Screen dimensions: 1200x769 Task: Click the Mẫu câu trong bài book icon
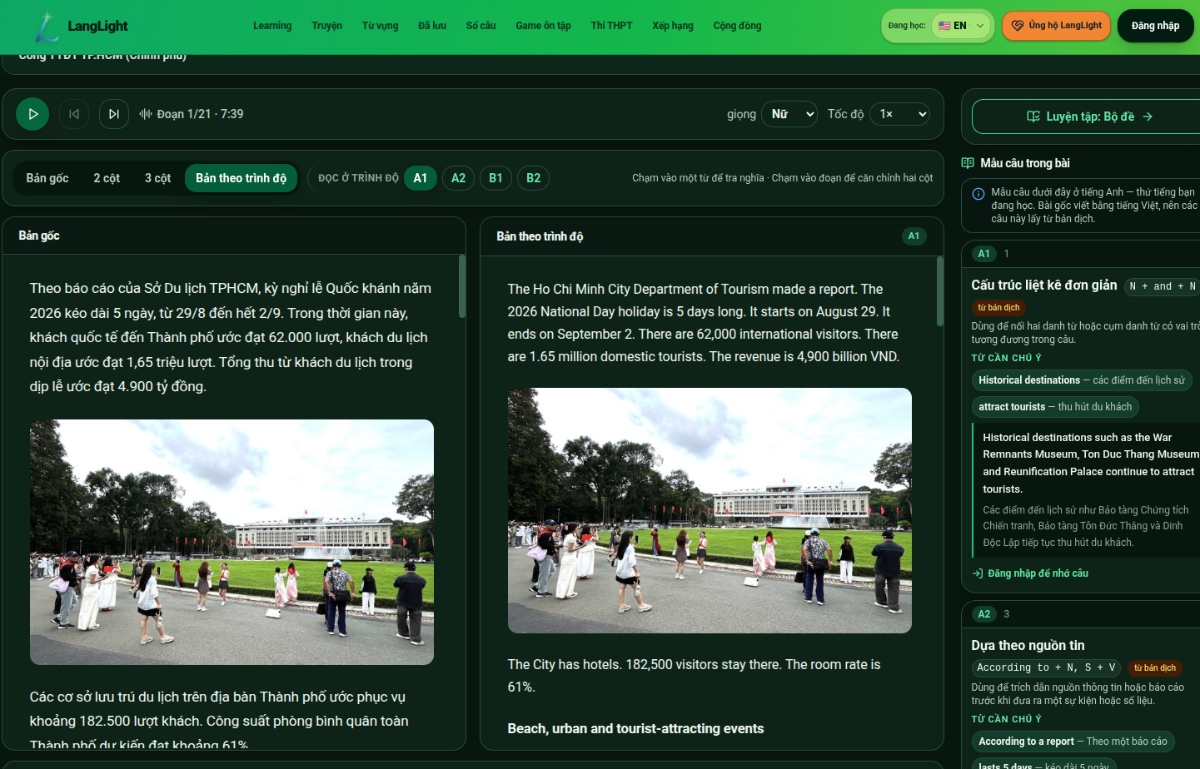(x=968, y=163)
